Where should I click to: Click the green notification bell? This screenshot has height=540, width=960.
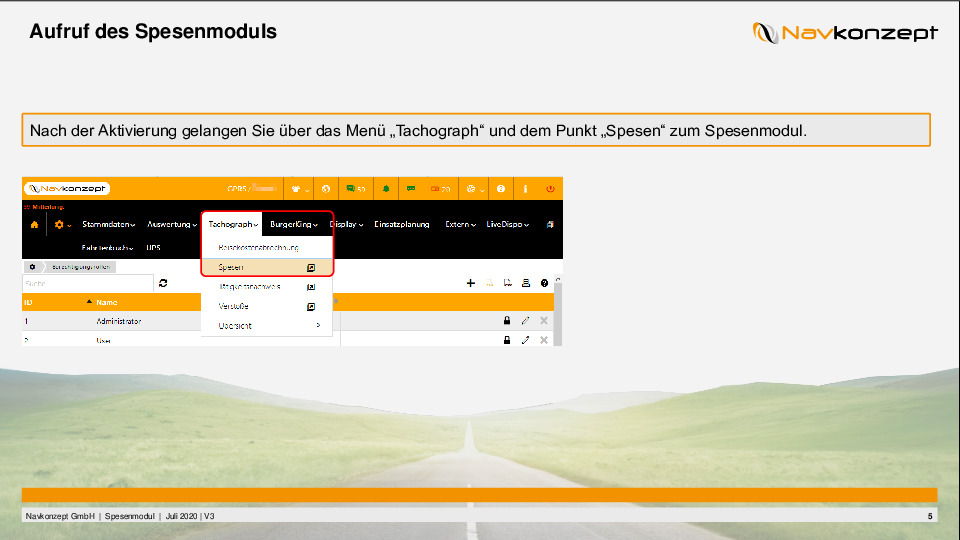coord(386,189)
